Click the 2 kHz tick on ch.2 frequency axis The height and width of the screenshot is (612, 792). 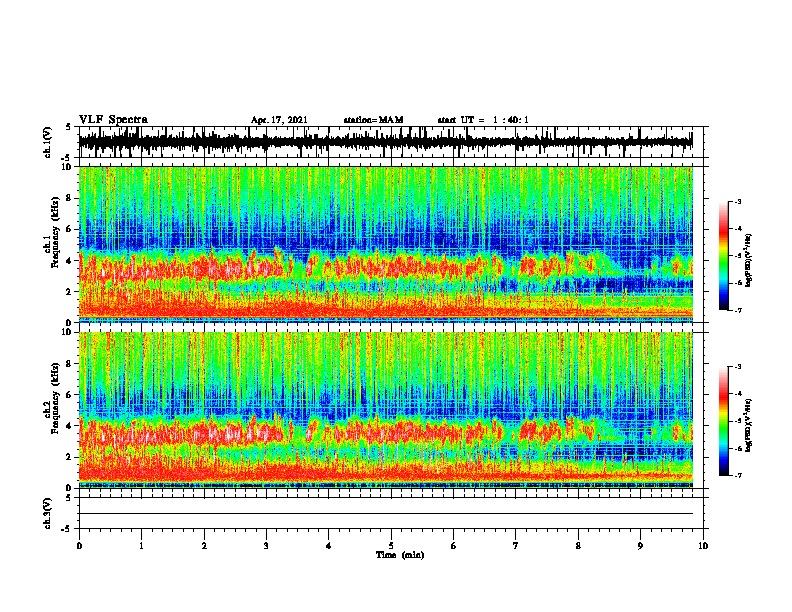click(x=69, y=457)
